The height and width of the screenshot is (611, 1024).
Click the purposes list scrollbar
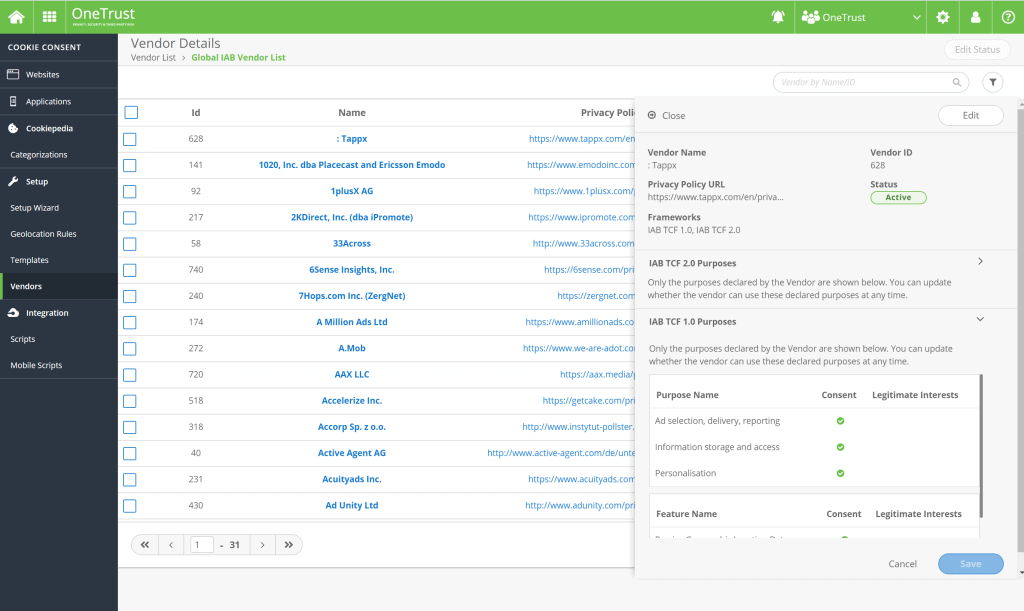(x=981, y=446)
